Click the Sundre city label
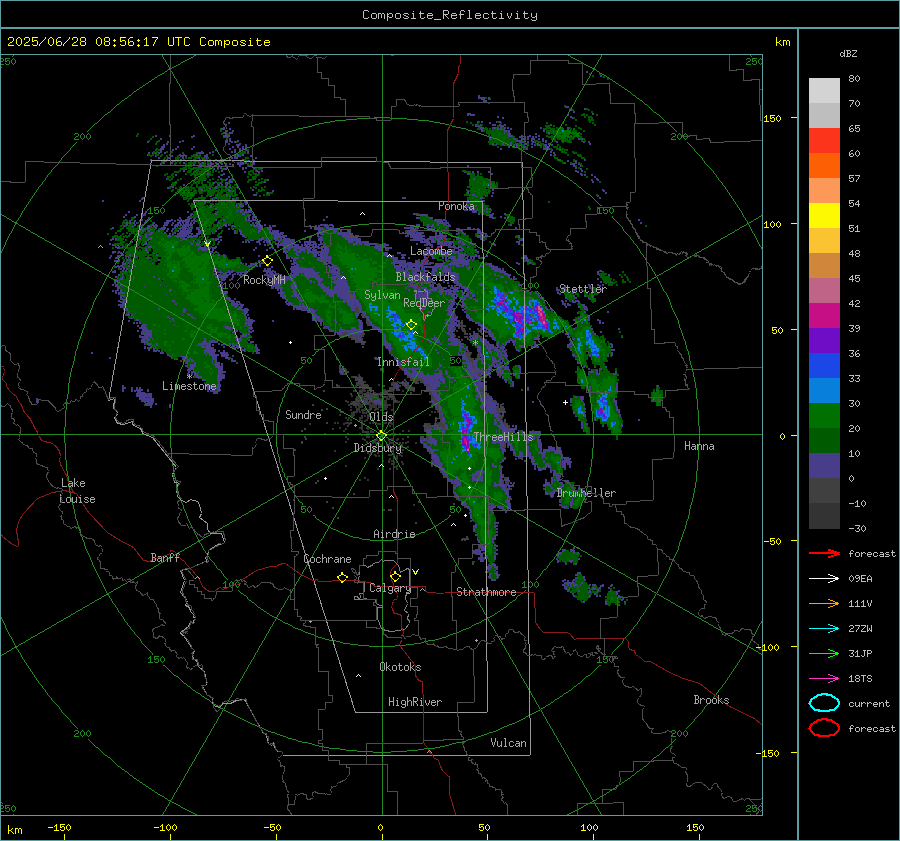This screenshot has width=900, height=841. click(303, 414)
